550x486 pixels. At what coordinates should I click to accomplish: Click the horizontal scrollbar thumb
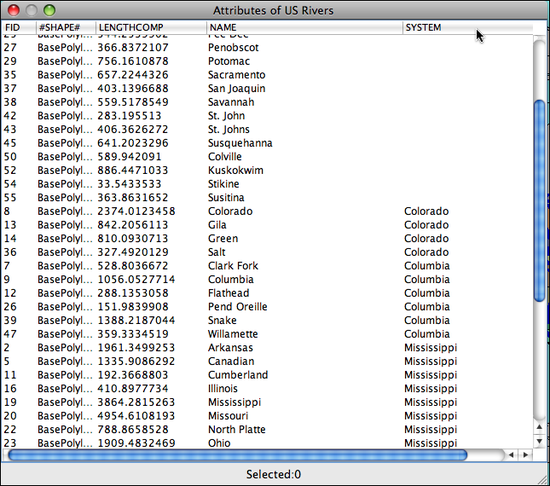coord(238,455)
